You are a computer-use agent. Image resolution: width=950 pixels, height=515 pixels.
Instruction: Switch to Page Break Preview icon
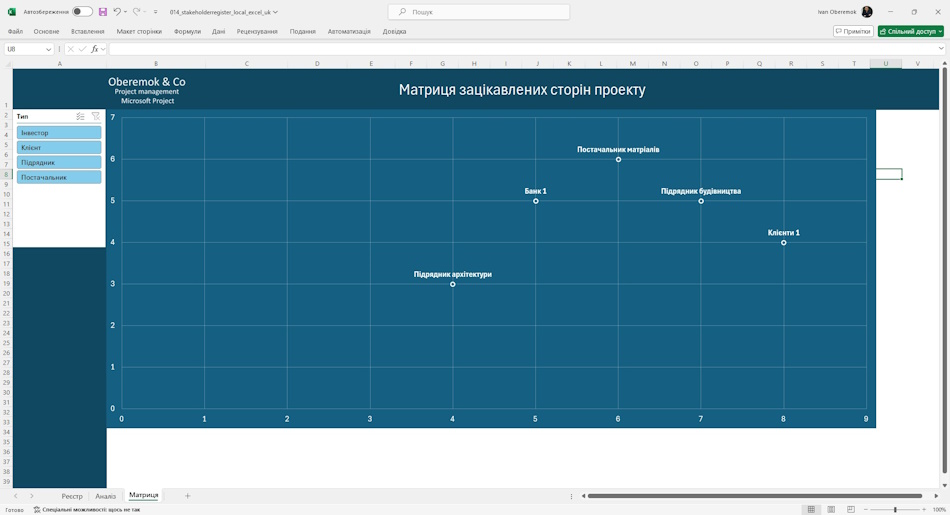(851, 510)
